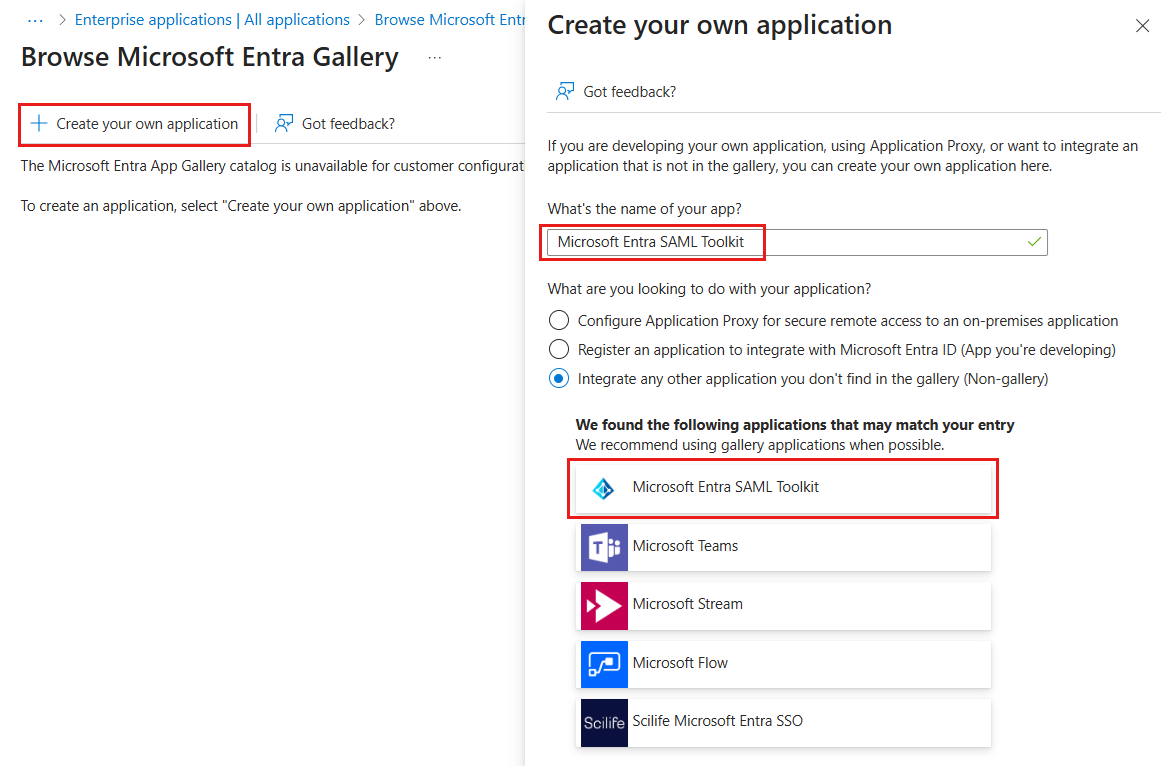The width and height of the screenshot is (1170, 766).
Task: Click the Scilife logo icon
Action: click(604, 722)
